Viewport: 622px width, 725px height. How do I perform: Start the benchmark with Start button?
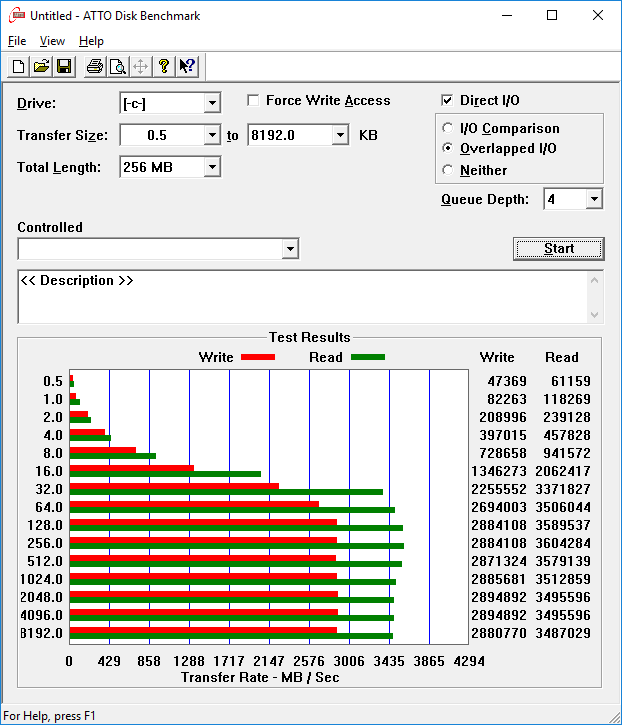559,249
